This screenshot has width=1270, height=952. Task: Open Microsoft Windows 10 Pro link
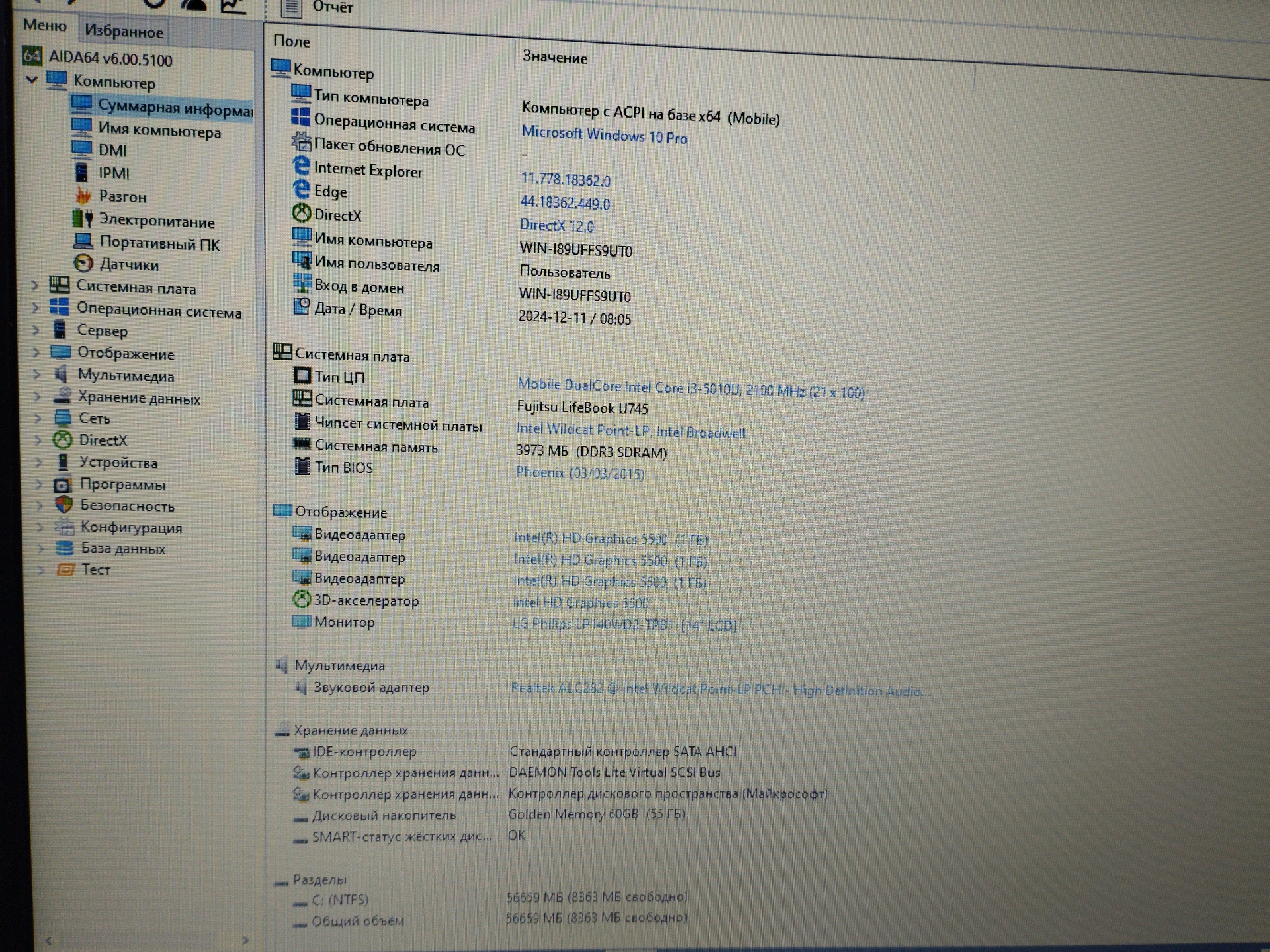tap(605, 135)
